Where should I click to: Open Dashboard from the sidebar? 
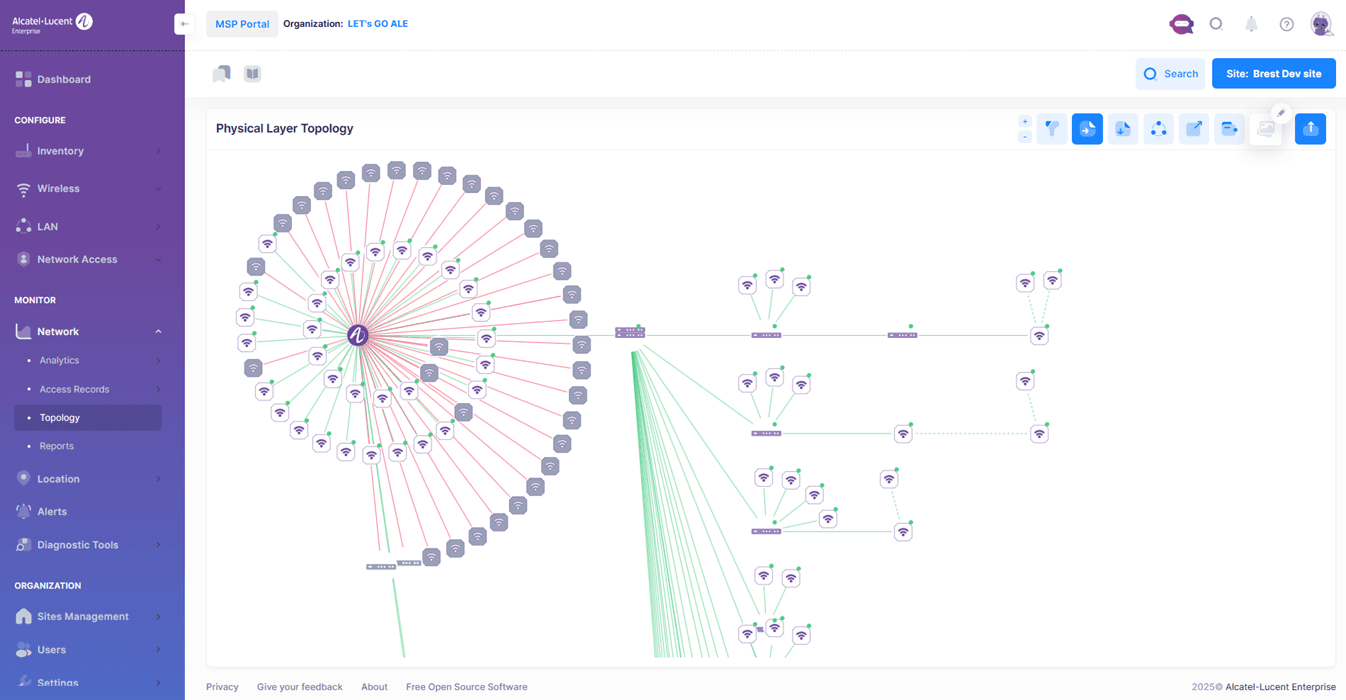pos(63,79)
